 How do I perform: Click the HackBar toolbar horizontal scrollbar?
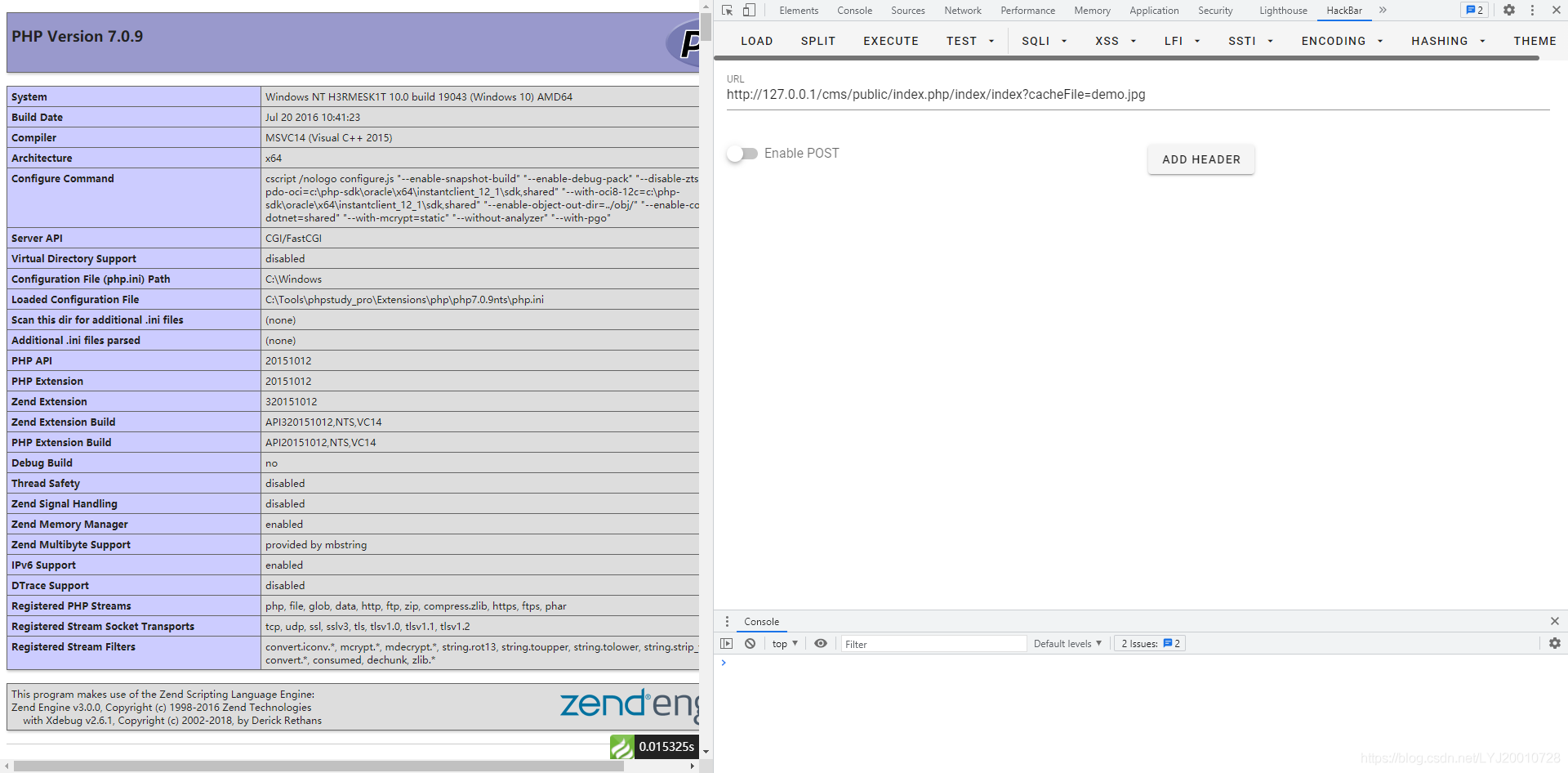click(1126, 58)
